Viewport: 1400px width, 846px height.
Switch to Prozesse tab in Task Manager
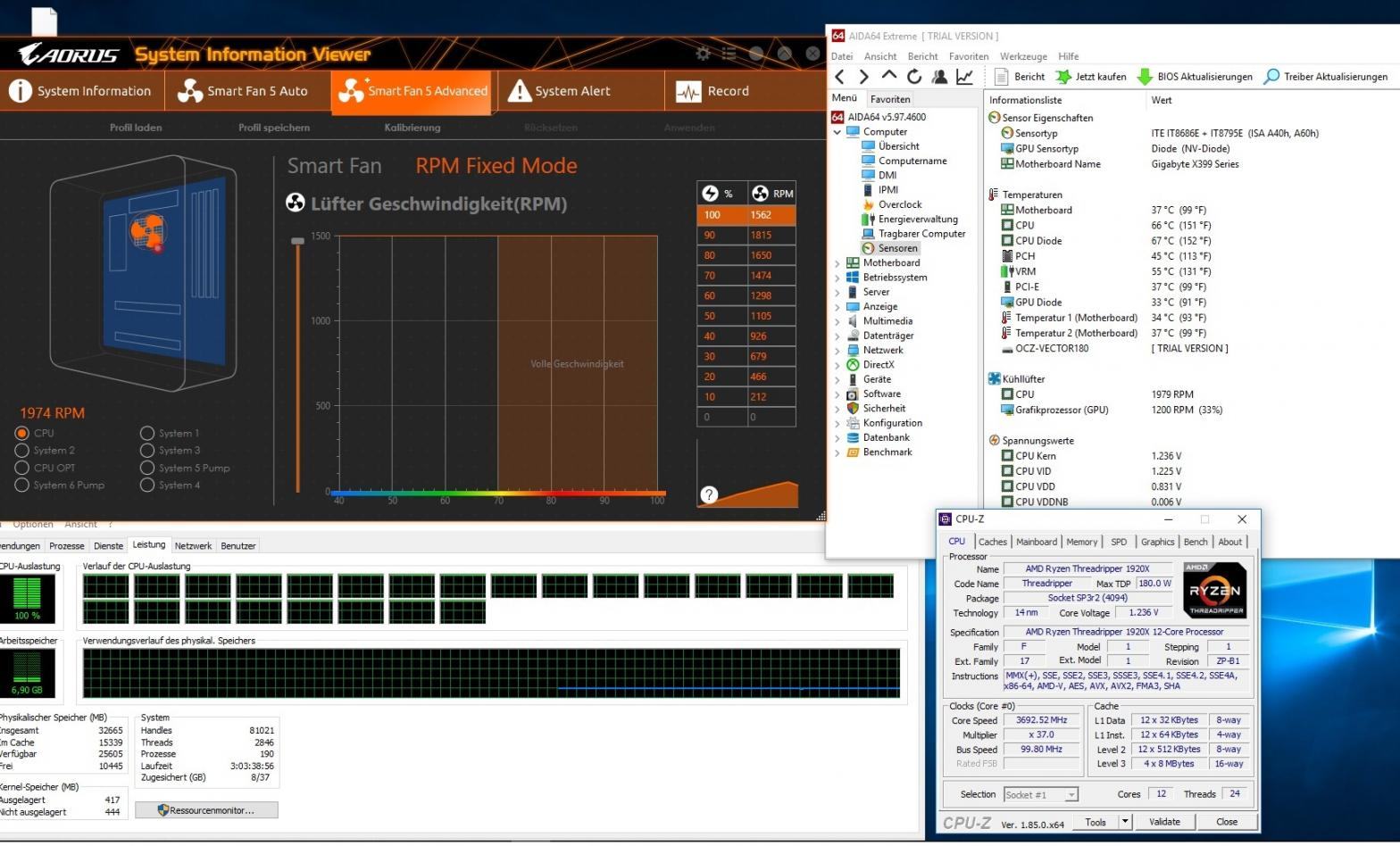(67, 546)
